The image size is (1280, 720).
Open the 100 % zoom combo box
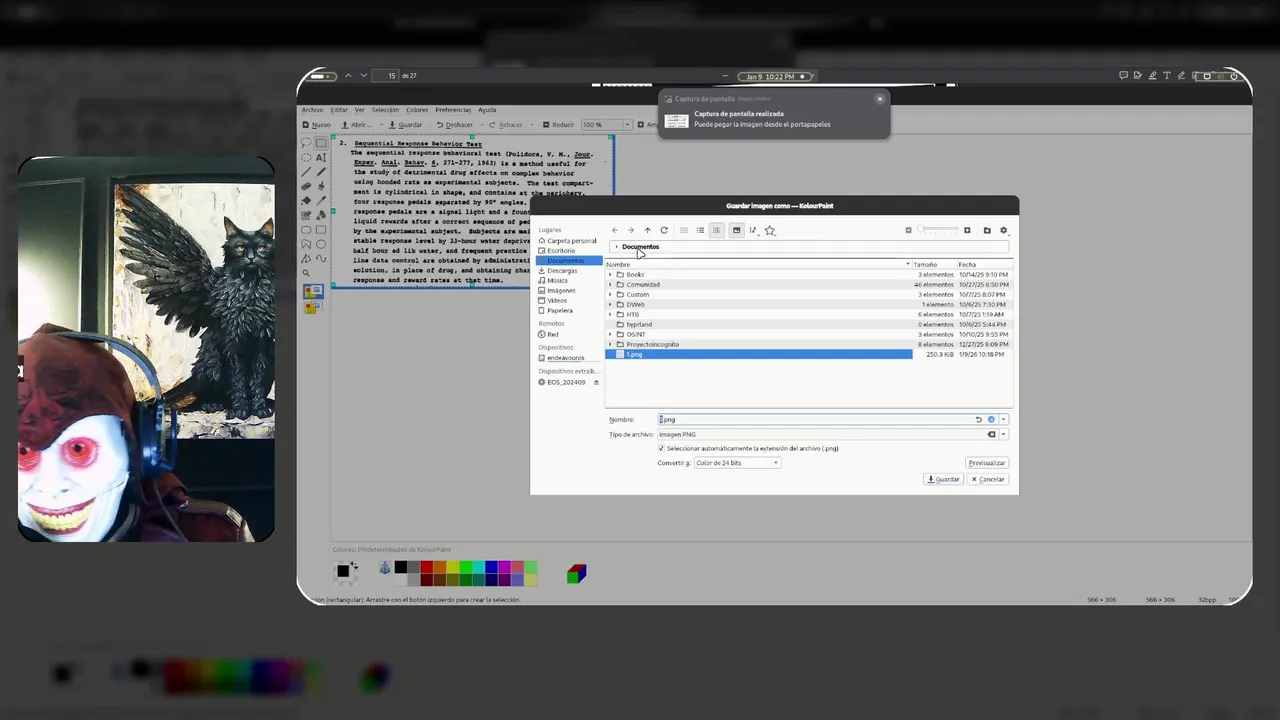pos(607,125)
